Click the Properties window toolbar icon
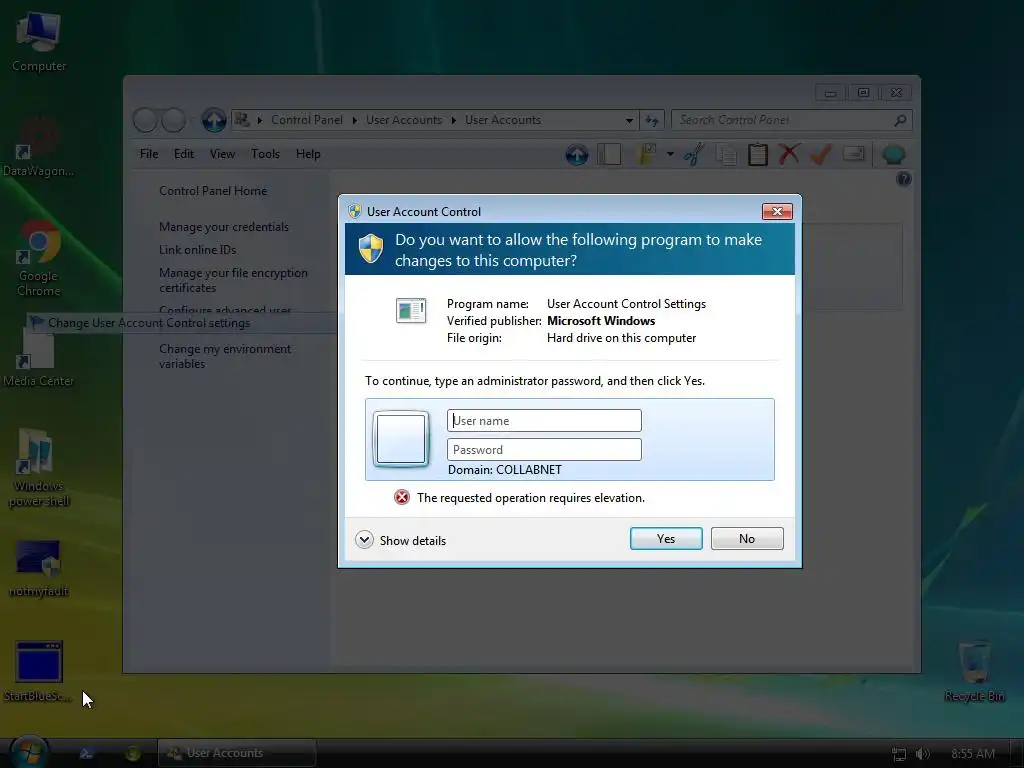The image size is (1024, 768). [x=854, y=153]
